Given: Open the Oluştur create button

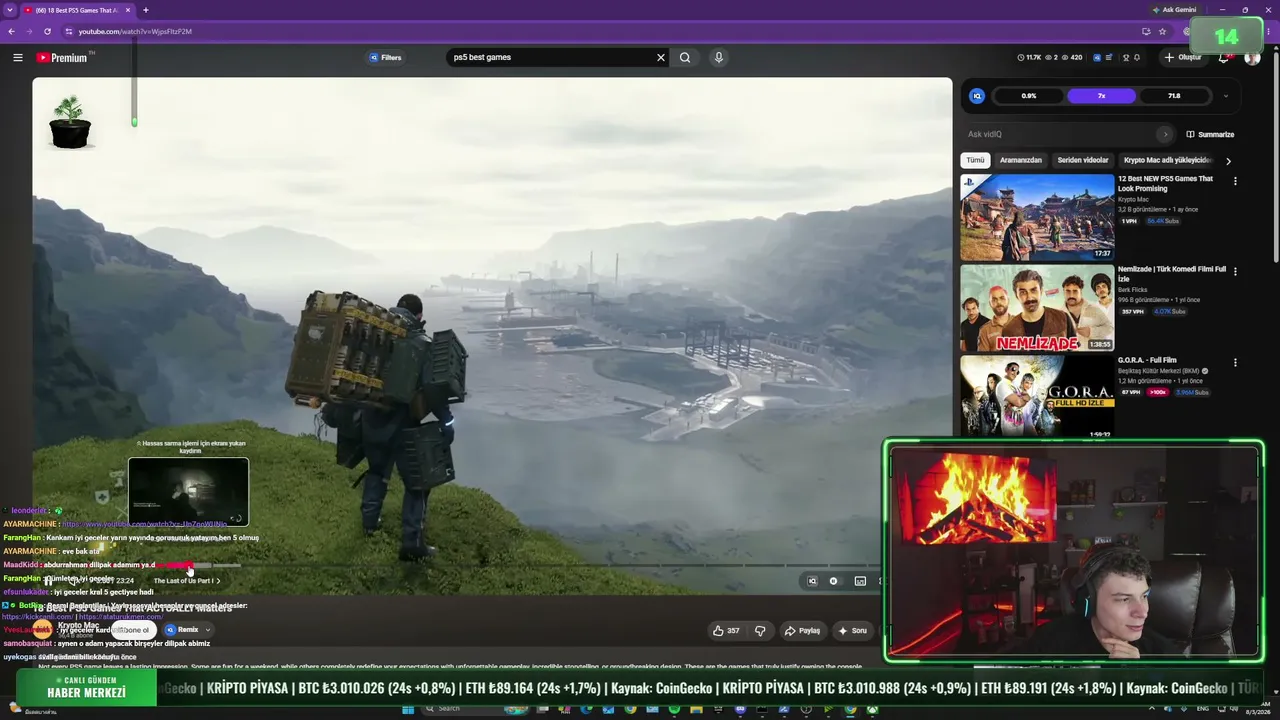Looking at the screenshot, I should 1182,57.
